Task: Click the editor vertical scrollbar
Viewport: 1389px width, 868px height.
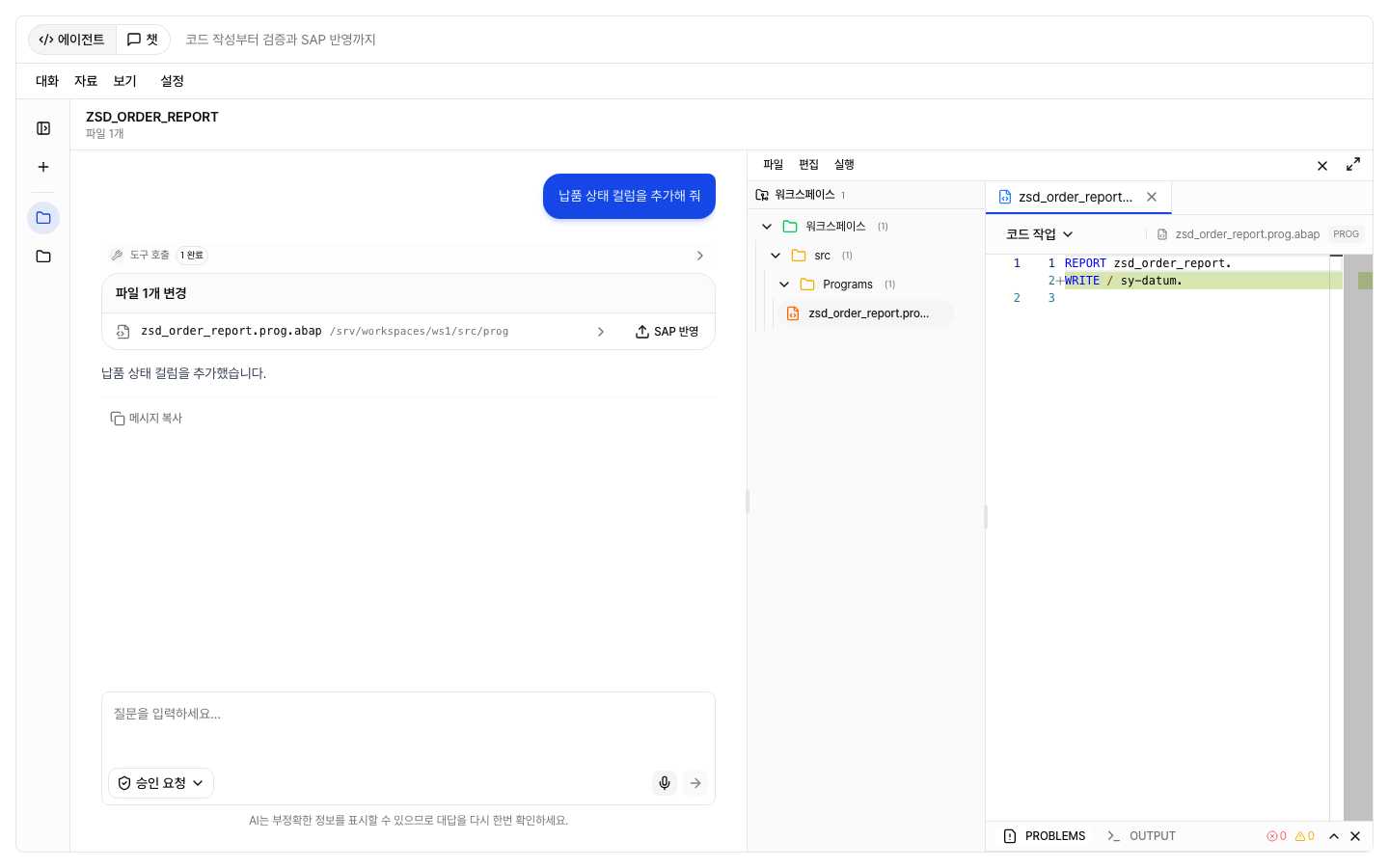Action: coord(1358,537)
